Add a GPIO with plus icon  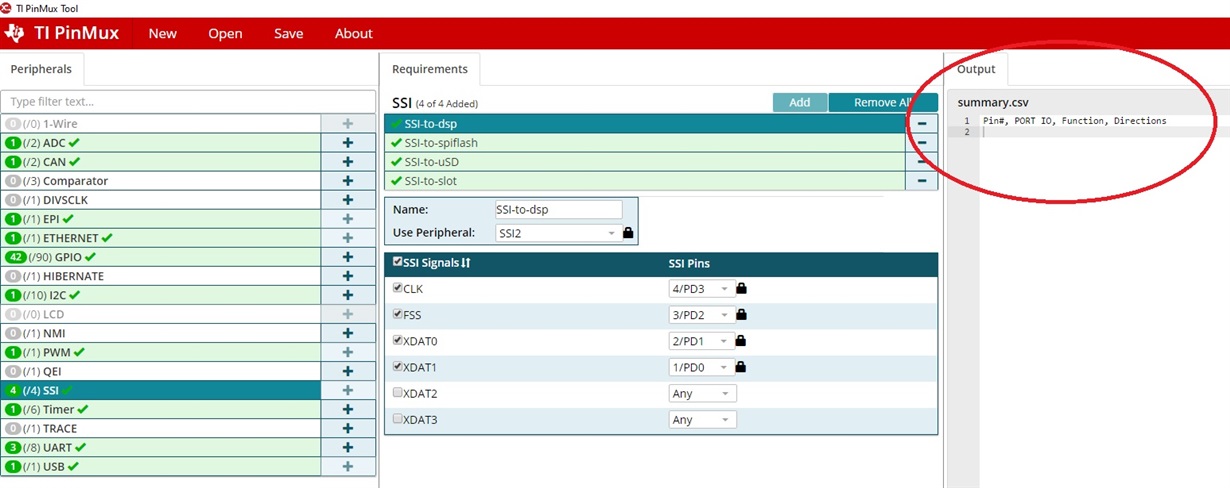pyautogui.click(x=348, y=257)
